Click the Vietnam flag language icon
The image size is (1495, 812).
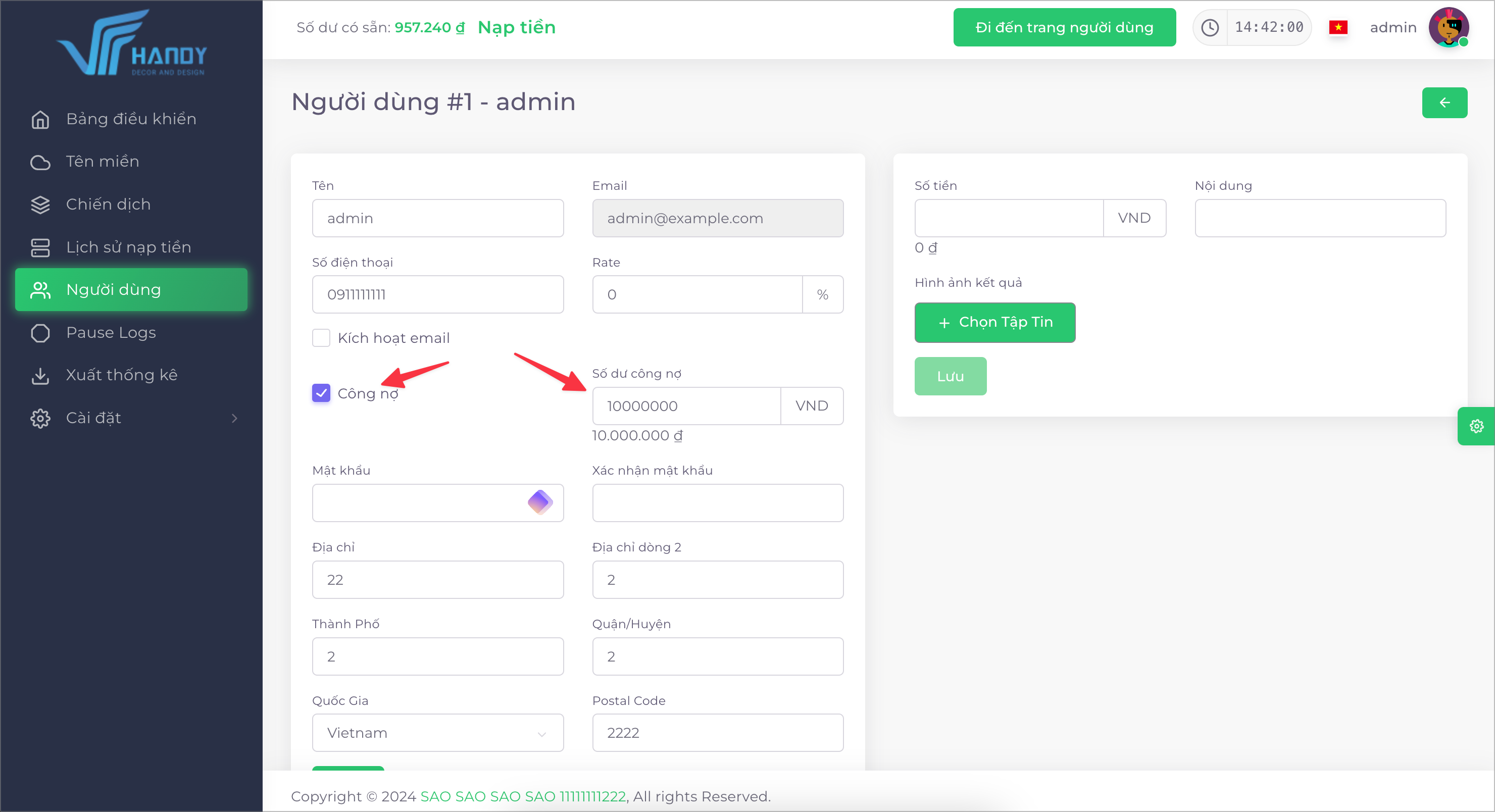click(1338, 27)
